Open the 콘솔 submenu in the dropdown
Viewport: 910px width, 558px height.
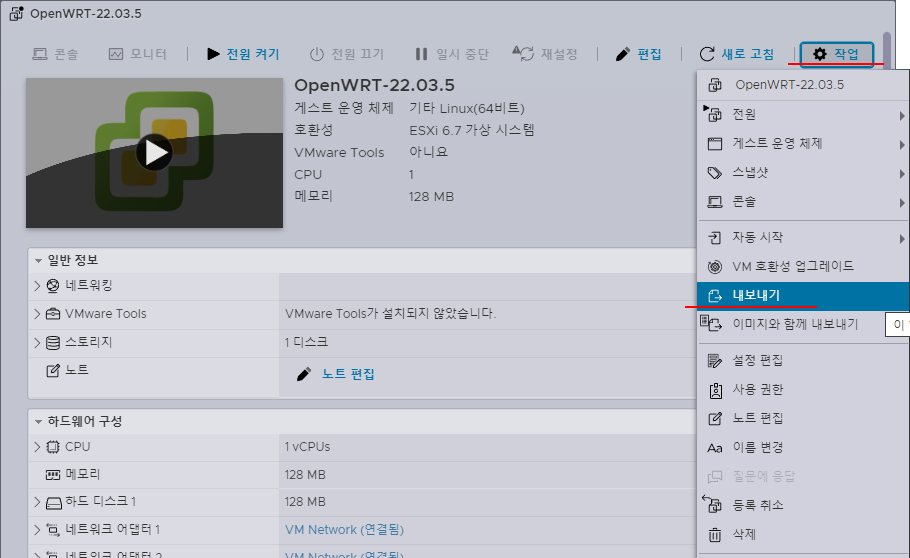(803, 201)
